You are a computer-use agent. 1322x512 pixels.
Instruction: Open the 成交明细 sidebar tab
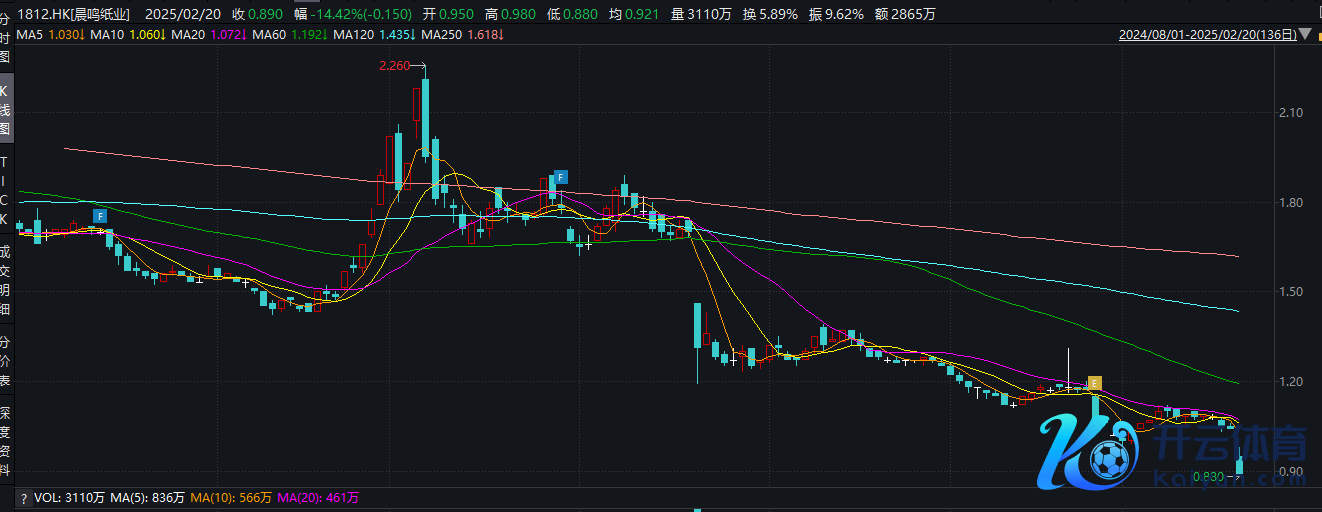5,281
